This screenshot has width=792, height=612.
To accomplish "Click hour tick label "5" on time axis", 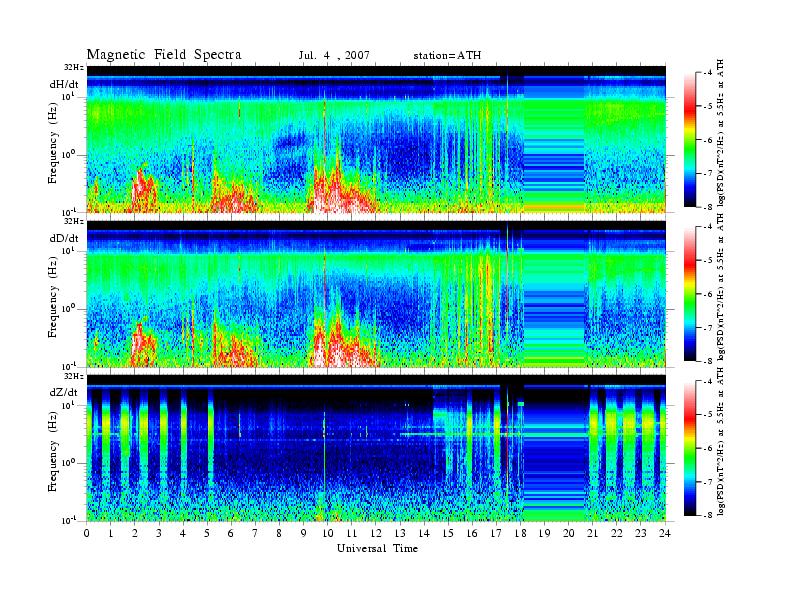I will pyautogui.click(x=207, y=533).
